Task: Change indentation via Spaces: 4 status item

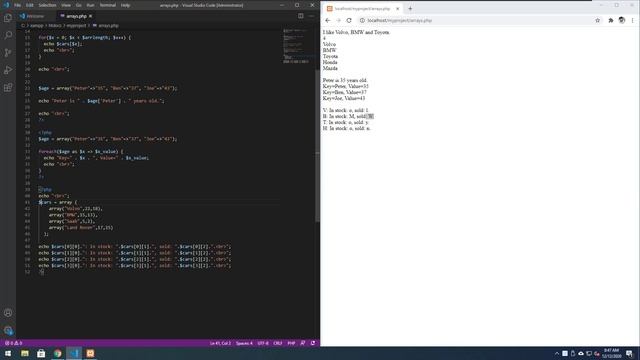Action: tap(244, 343)
